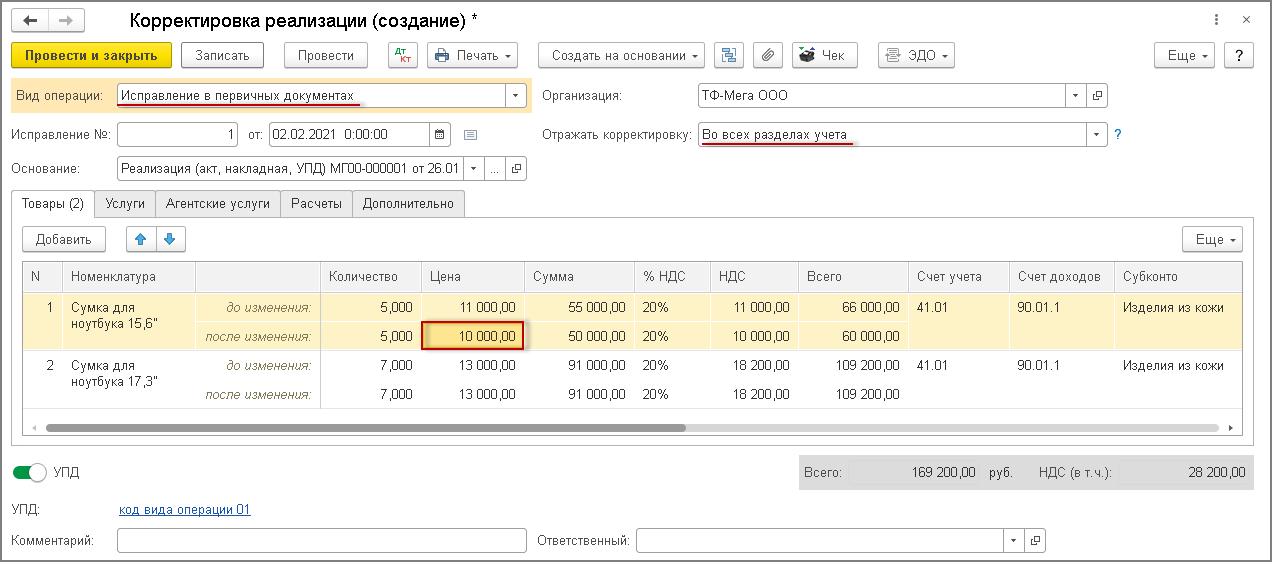The height and width of the screenshot is (562, 1272).
Task: Select Сумка для ноутбука 17,3" row
Action: (632, 380)
